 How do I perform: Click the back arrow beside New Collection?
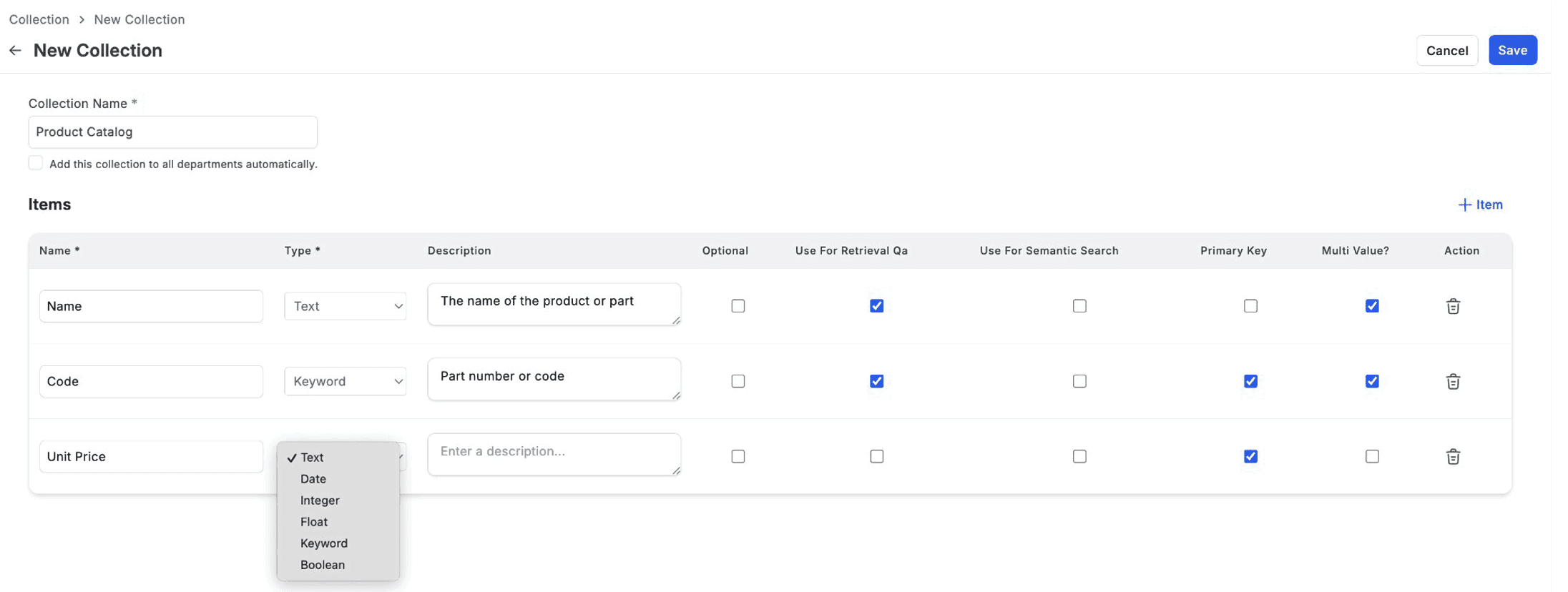(x=15, y=50)
